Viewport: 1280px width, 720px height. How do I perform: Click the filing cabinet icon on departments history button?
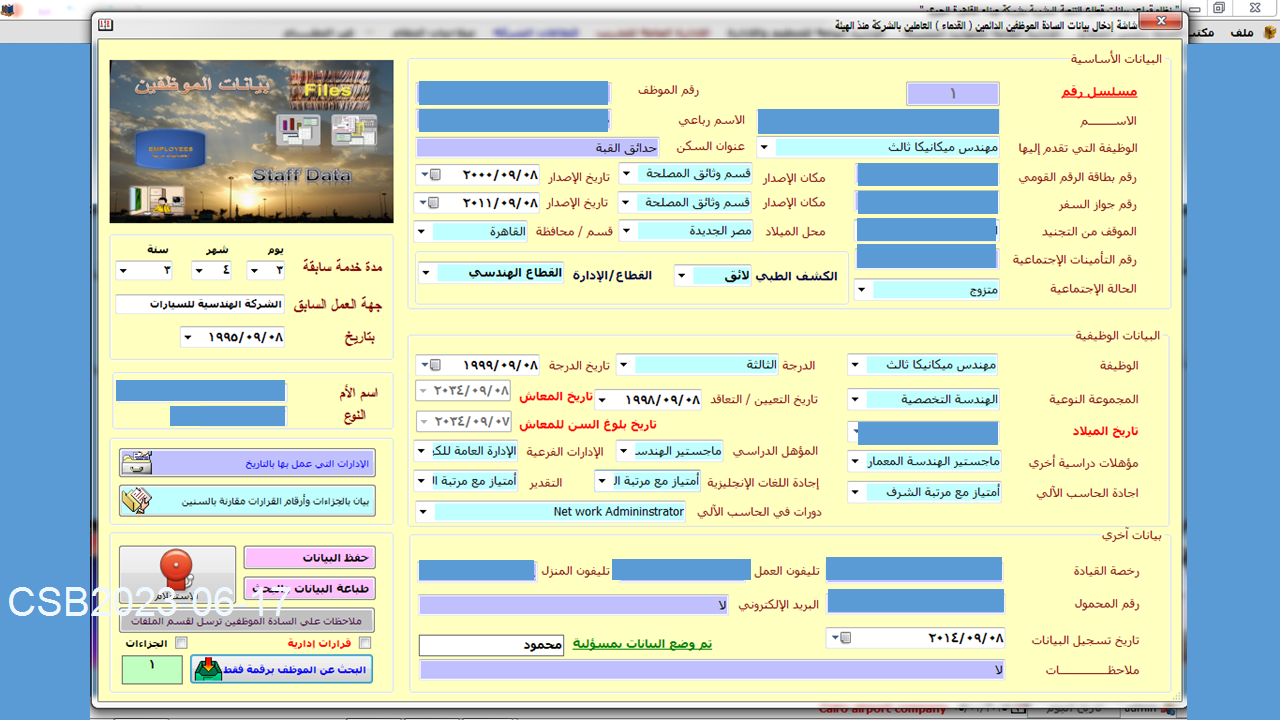tap(136, 463)
